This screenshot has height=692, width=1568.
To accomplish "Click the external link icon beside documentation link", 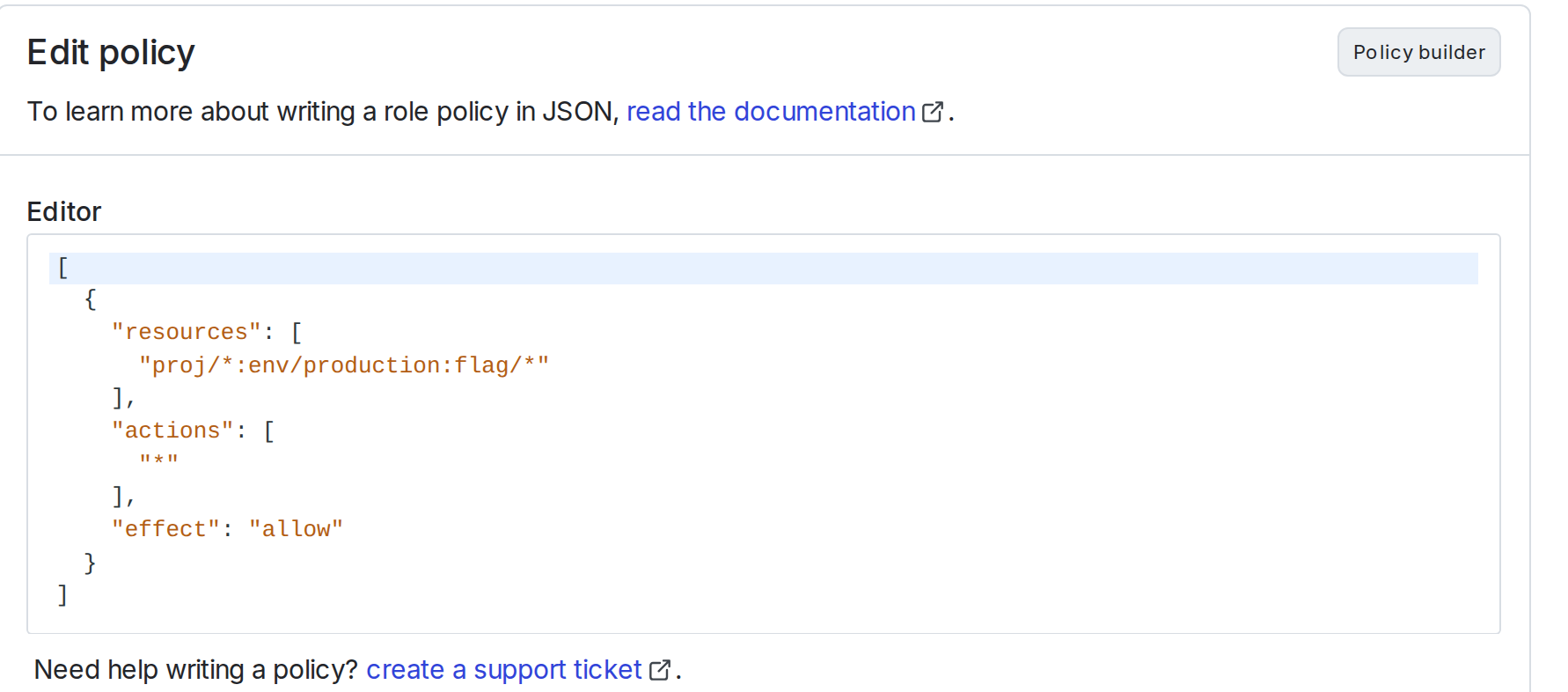I will [934, 111].
